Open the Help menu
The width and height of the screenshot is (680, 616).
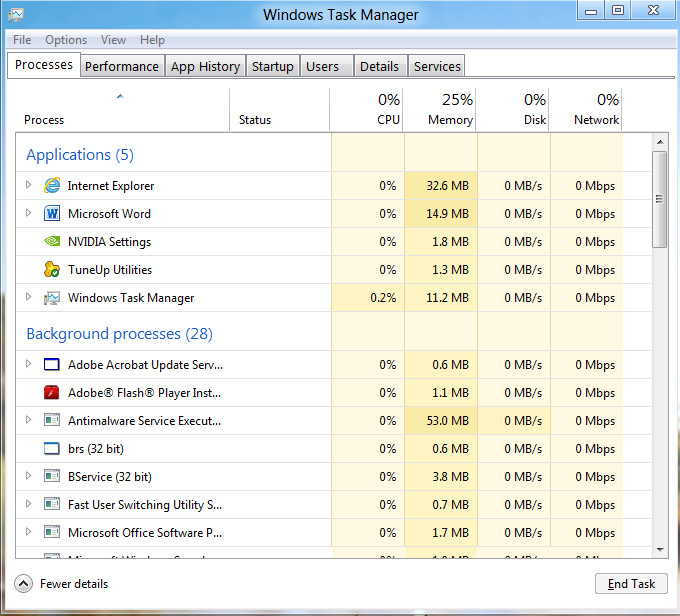[x=152, y=40]
